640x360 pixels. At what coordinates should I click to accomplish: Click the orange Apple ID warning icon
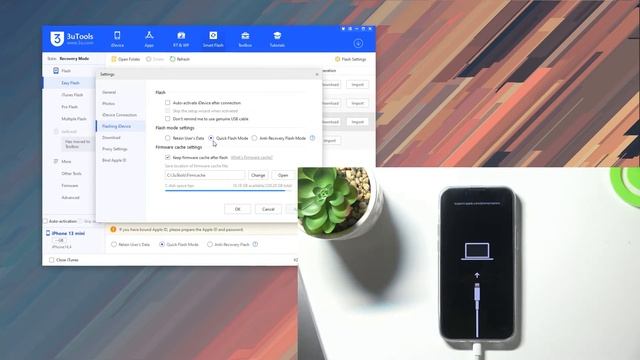[x=113, y=229]
